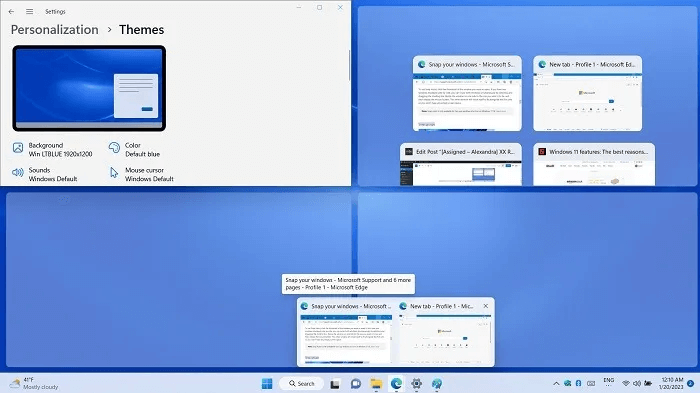The width and height of the screenshot is (700, 393).
Task: Open File Explorer from the taskbar
Action: [376, 384]
